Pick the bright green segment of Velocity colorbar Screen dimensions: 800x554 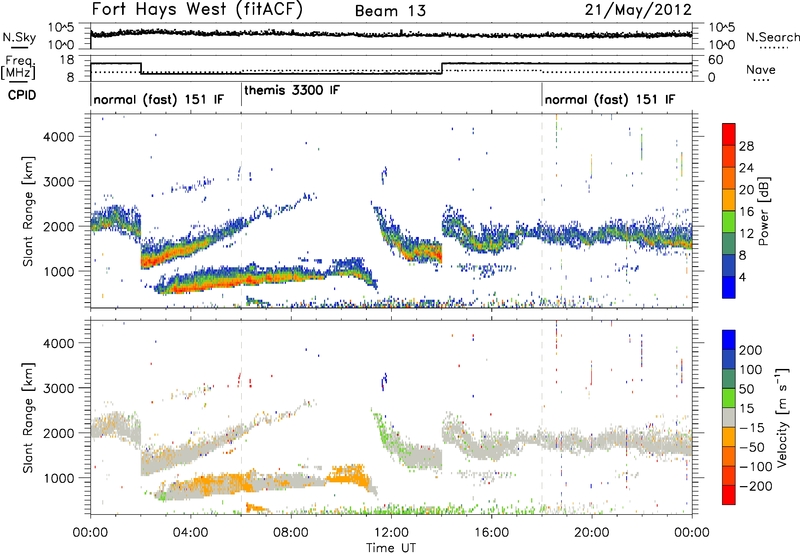point(729,398)
